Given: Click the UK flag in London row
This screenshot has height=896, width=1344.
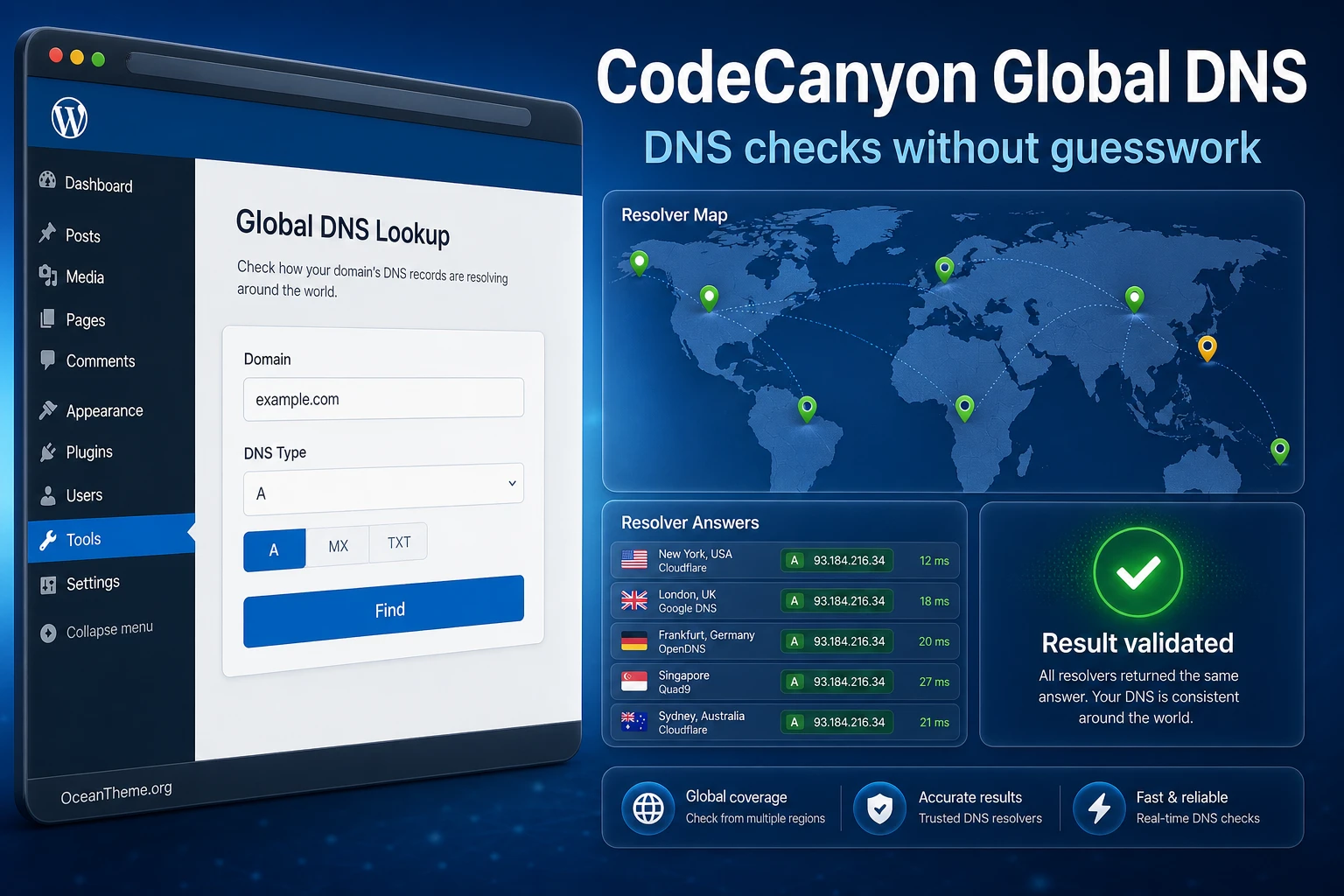Looking at the screenshot, I should coord(634,600).
